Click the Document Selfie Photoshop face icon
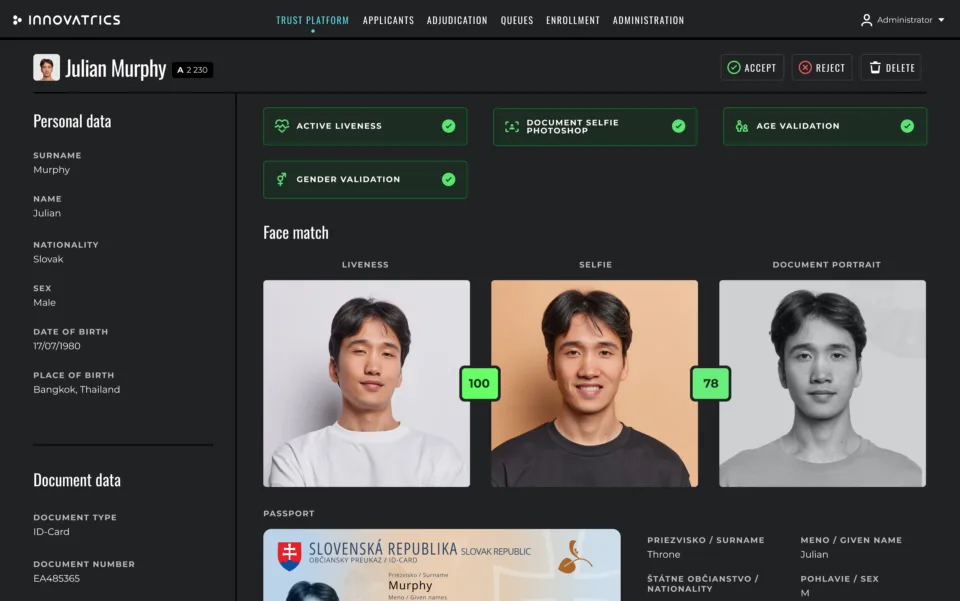The image size is (960, 601). tap(512, 127)
